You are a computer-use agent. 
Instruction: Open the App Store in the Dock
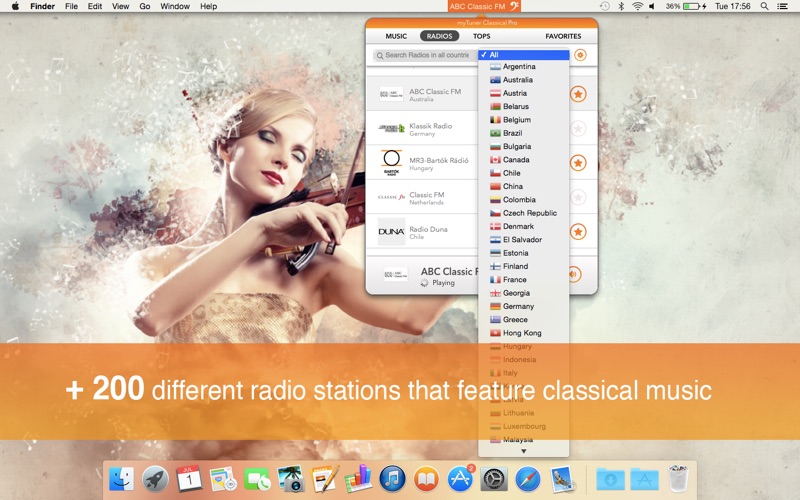pos(460,479)
